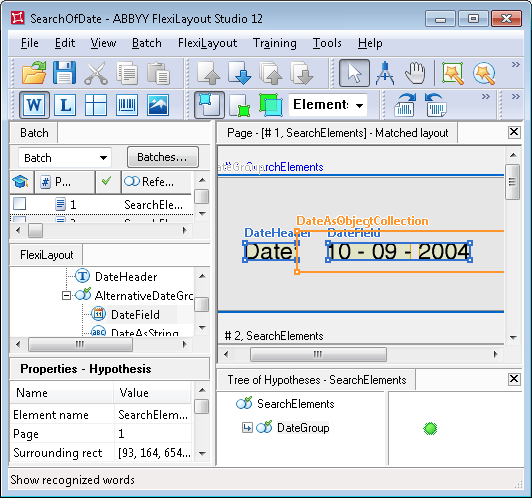
Task: Click the green hypothesis node marker
Action: [430, 428]
